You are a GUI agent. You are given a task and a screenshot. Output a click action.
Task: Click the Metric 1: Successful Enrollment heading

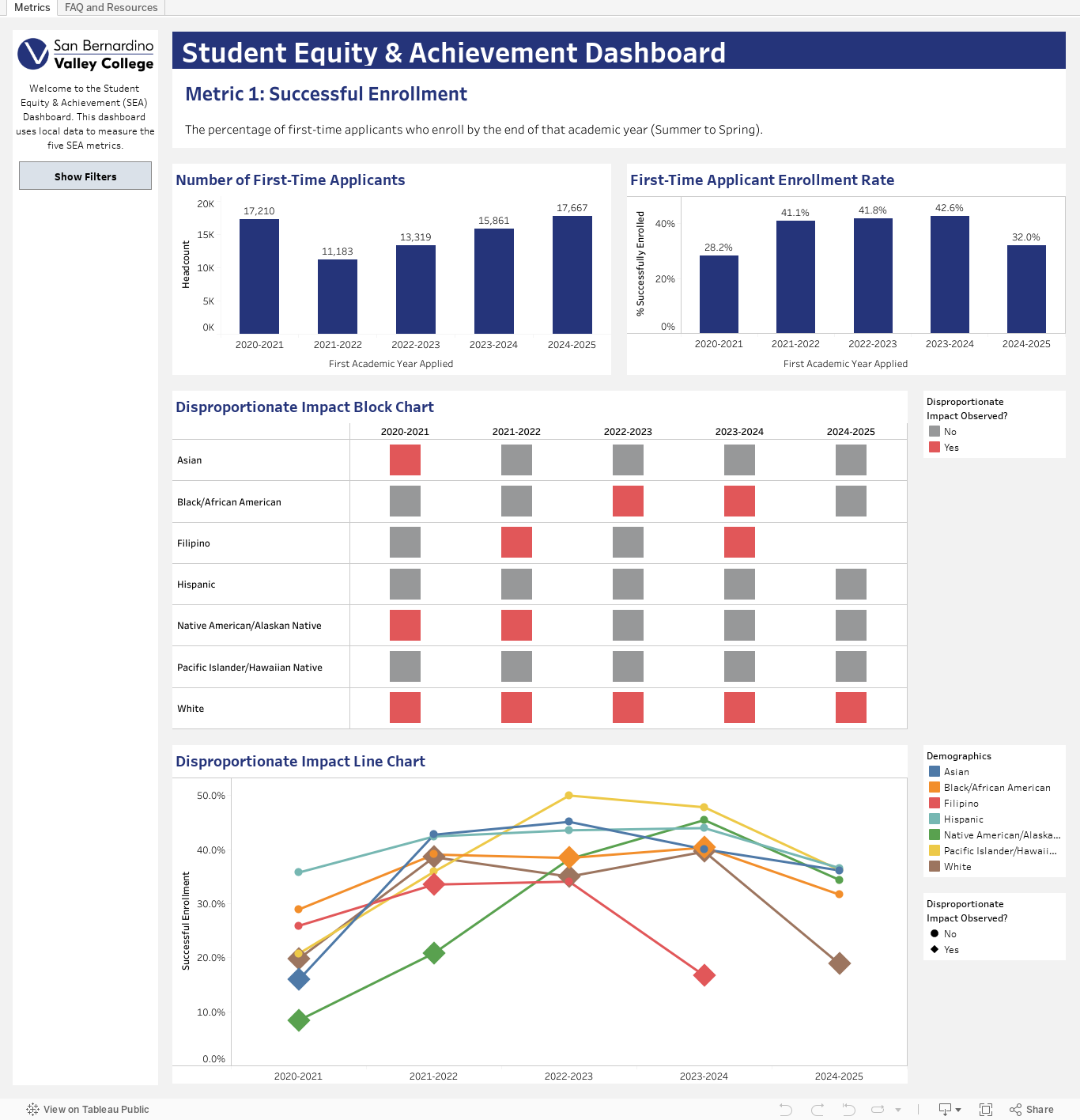[x=326, y=94]
